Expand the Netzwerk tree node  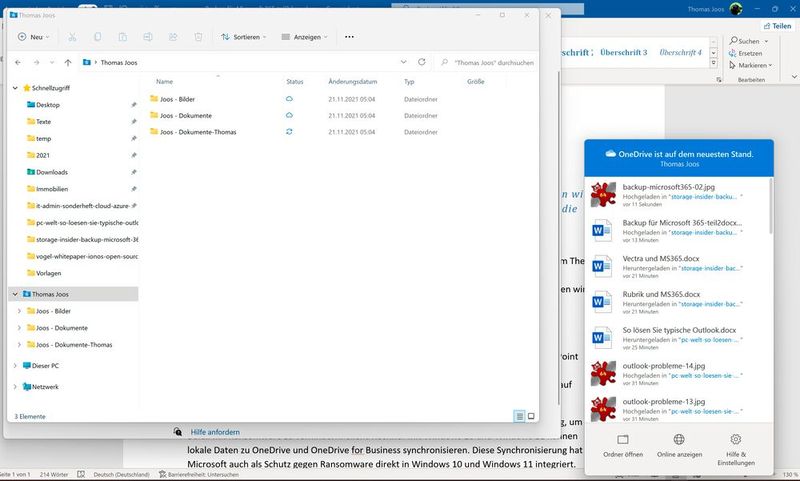(15, 387)
